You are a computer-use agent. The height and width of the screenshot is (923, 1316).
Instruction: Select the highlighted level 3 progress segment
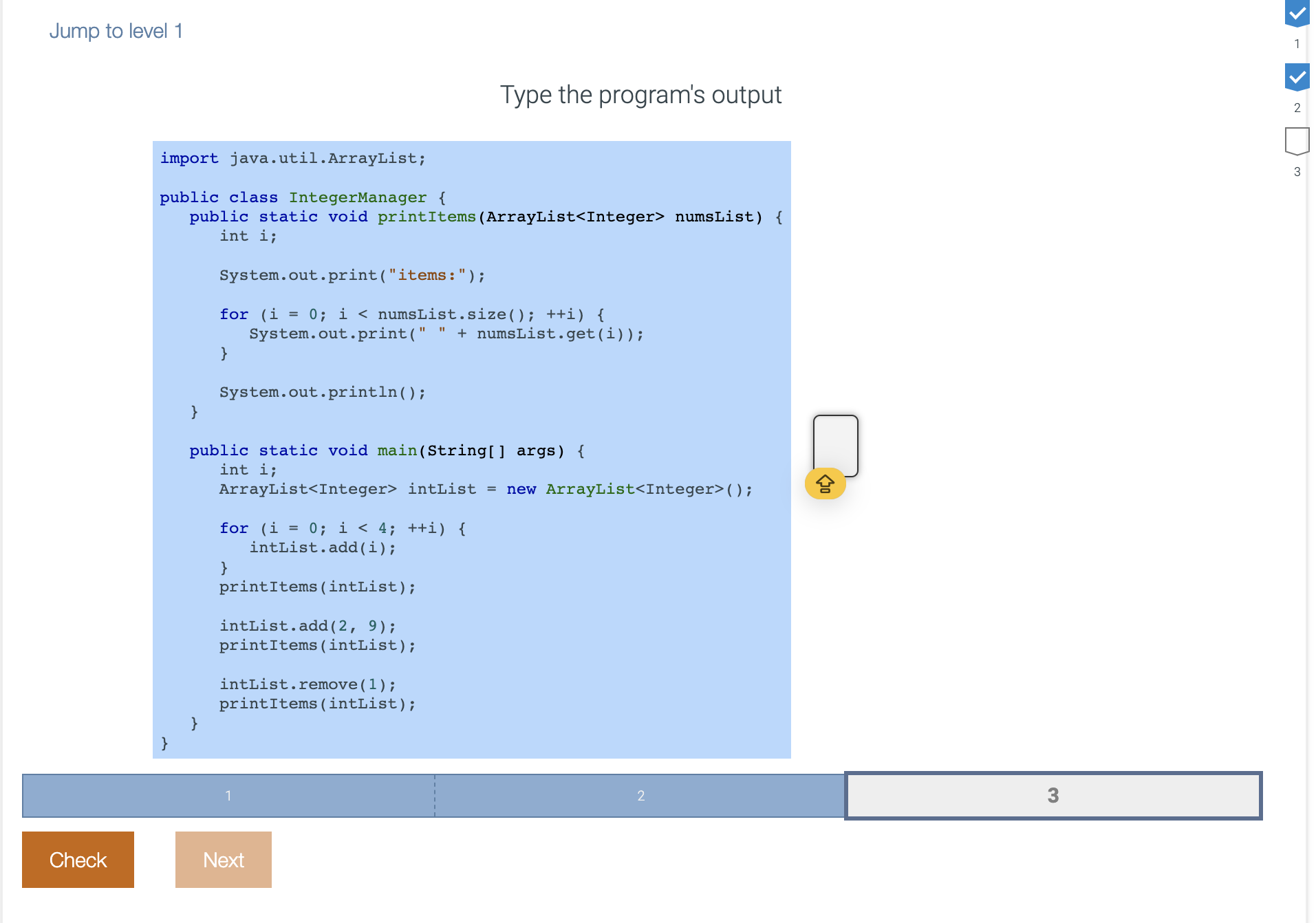point(1053,796)
